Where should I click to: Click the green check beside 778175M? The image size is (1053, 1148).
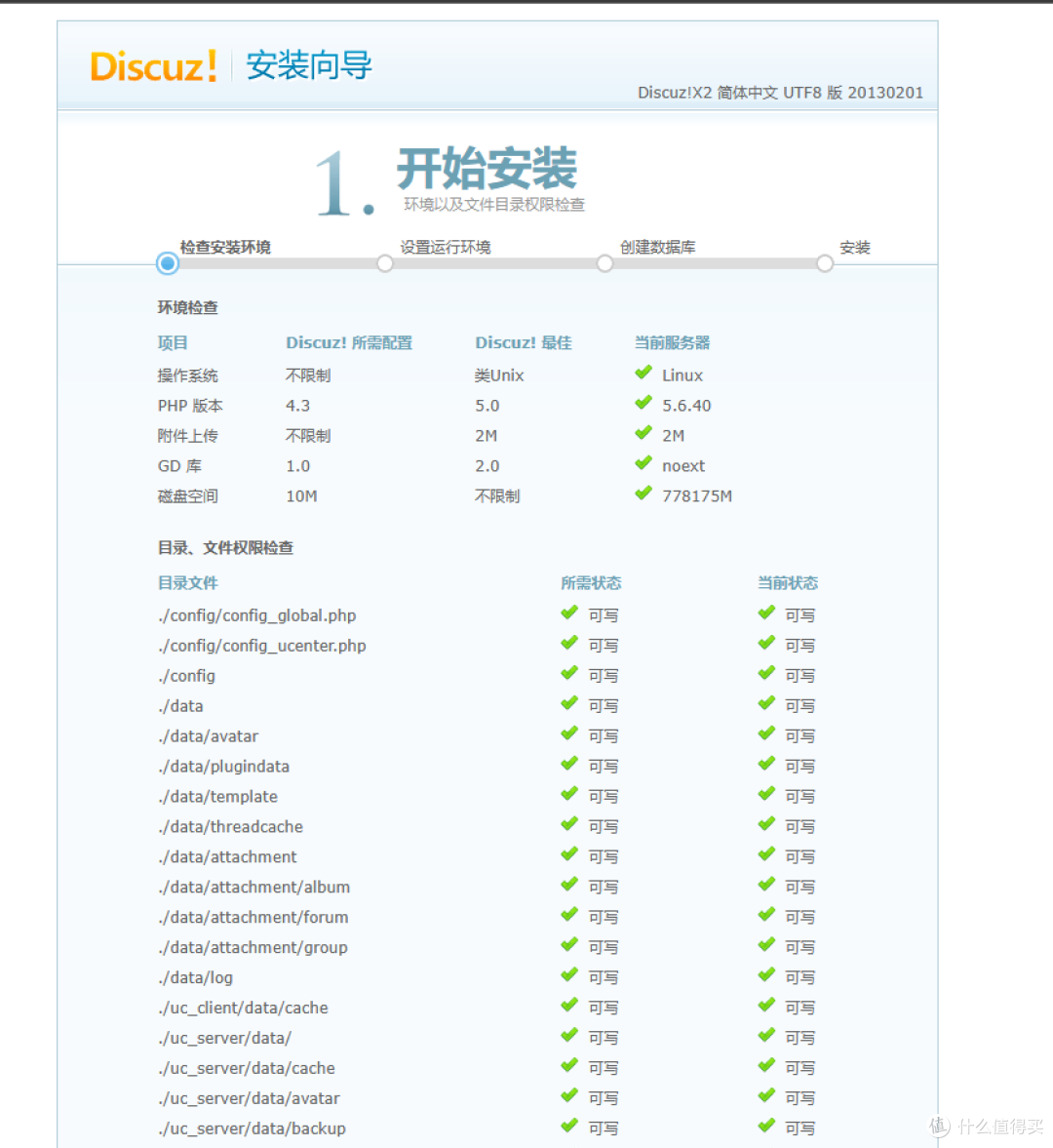[643, 494]
